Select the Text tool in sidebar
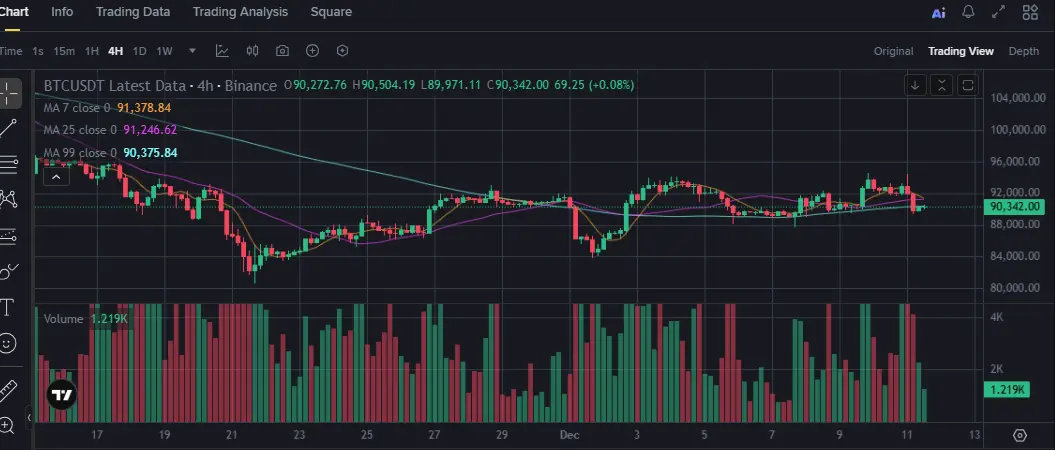The height and width of the screenshot is (450, 1055). coord(8,306)
